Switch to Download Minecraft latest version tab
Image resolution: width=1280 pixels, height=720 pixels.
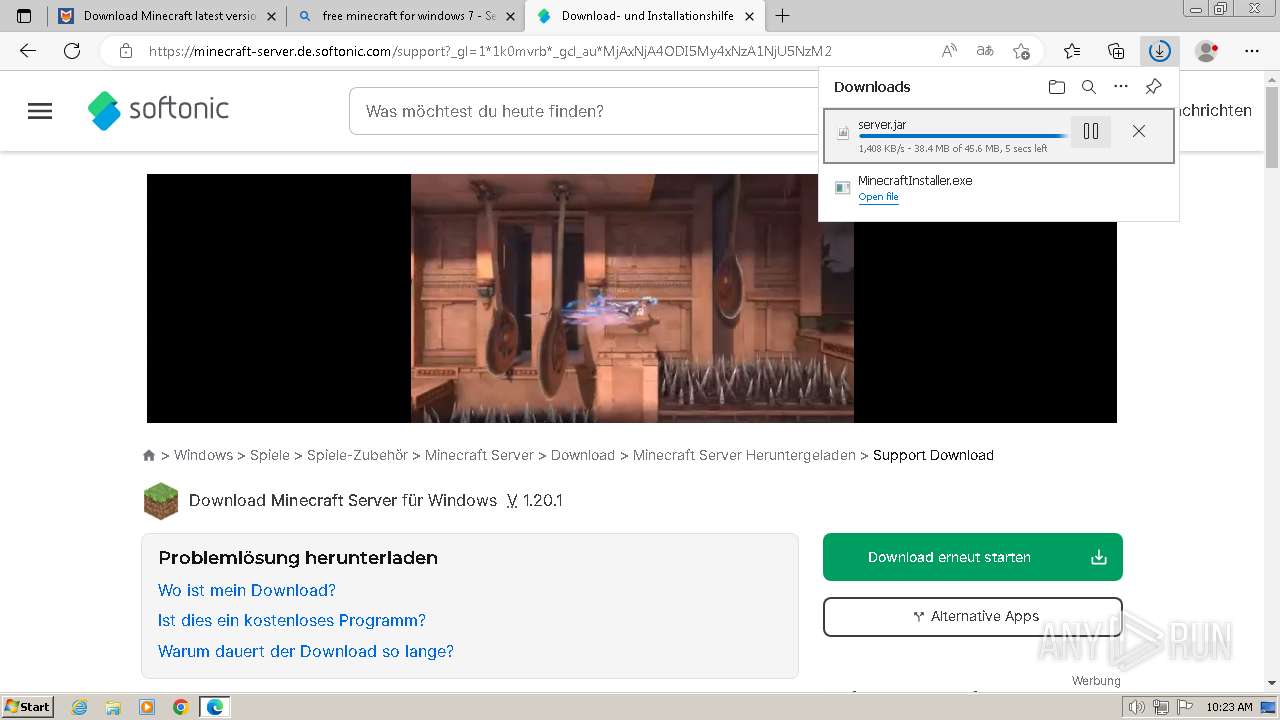pyautogui.click(x=165, y=16)
